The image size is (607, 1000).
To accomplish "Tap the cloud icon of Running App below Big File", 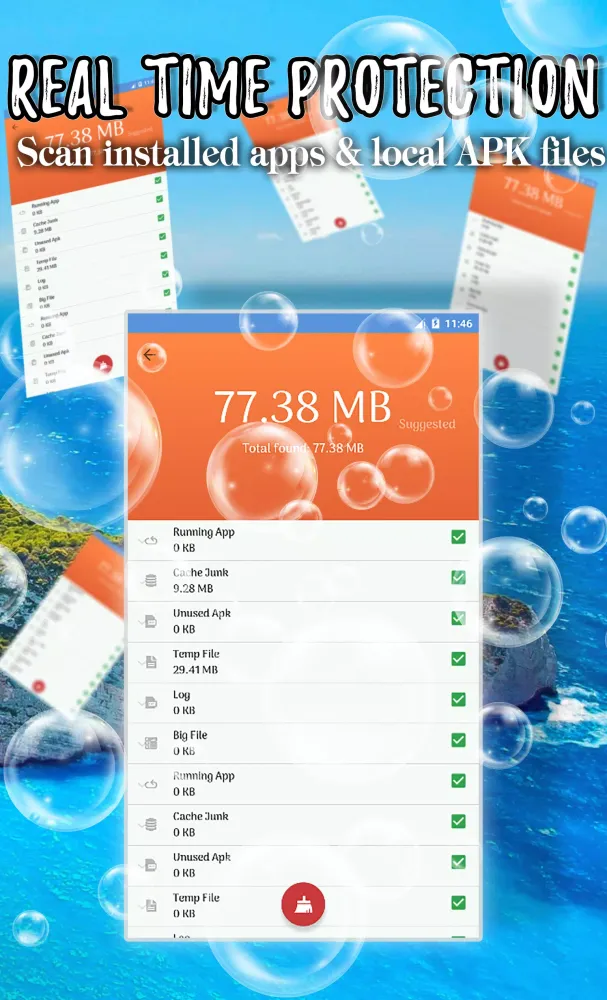I will (150, 784).
